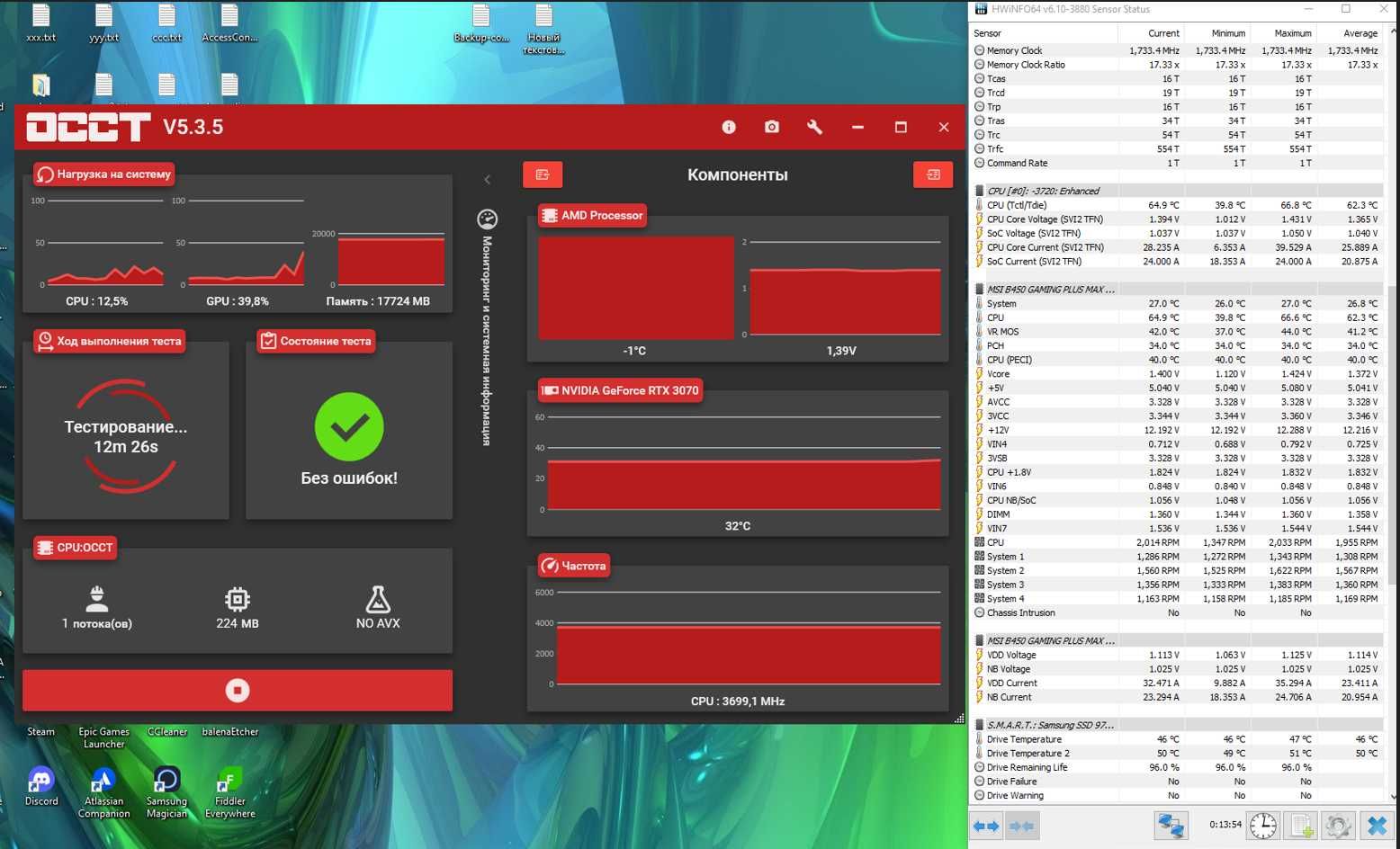Select the Command Rate row

[x=1178, y=163]
